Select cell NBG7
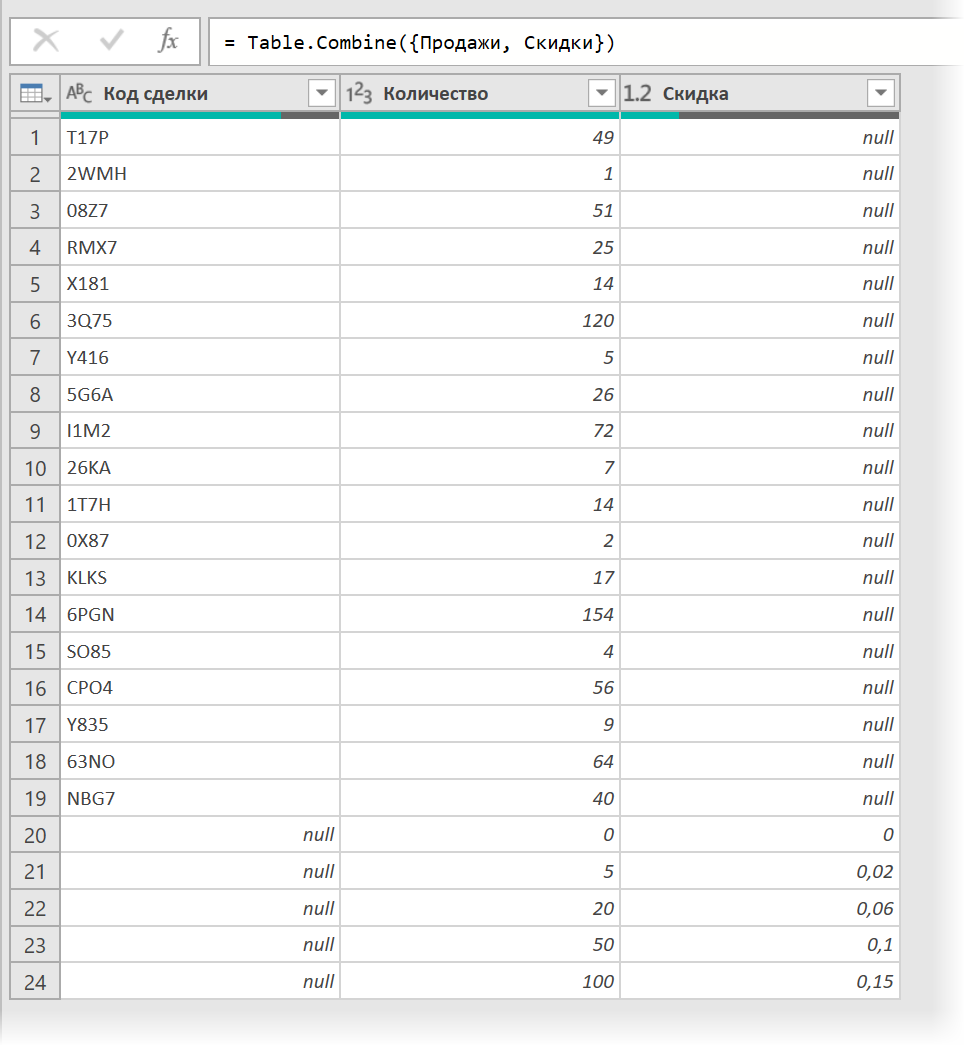This screenshot has height=1046, width=965. (200, 798)
